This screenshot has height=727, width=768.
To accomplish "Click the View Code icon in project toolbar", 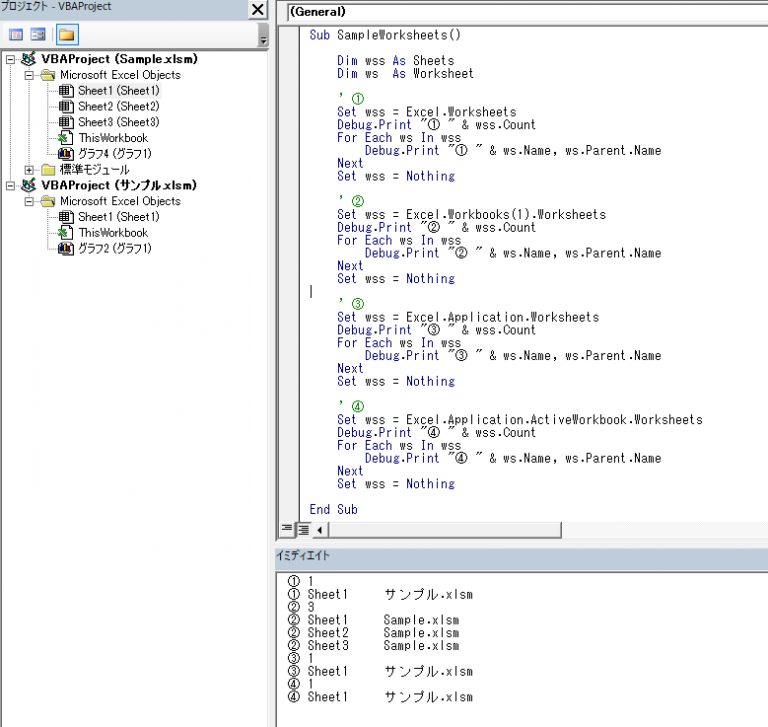I will tap(16, 35).
